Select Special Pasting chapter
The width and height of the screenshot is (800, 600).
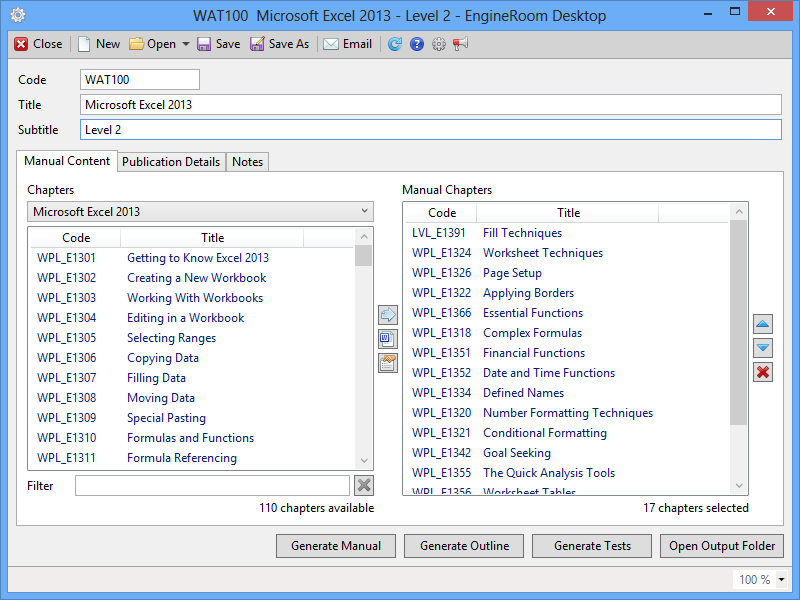pos(192,417)
